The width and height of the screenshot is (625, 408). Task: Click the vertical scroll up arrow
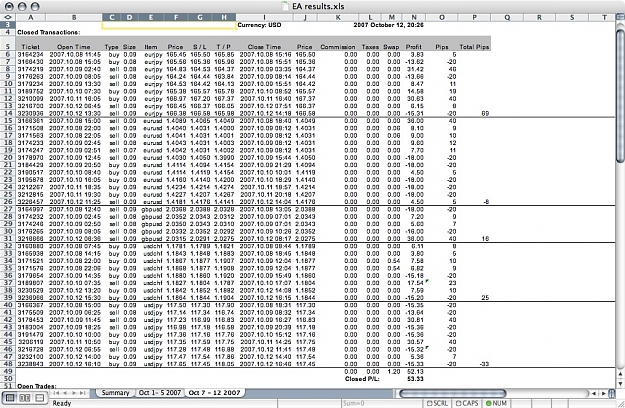click(620, 374)
